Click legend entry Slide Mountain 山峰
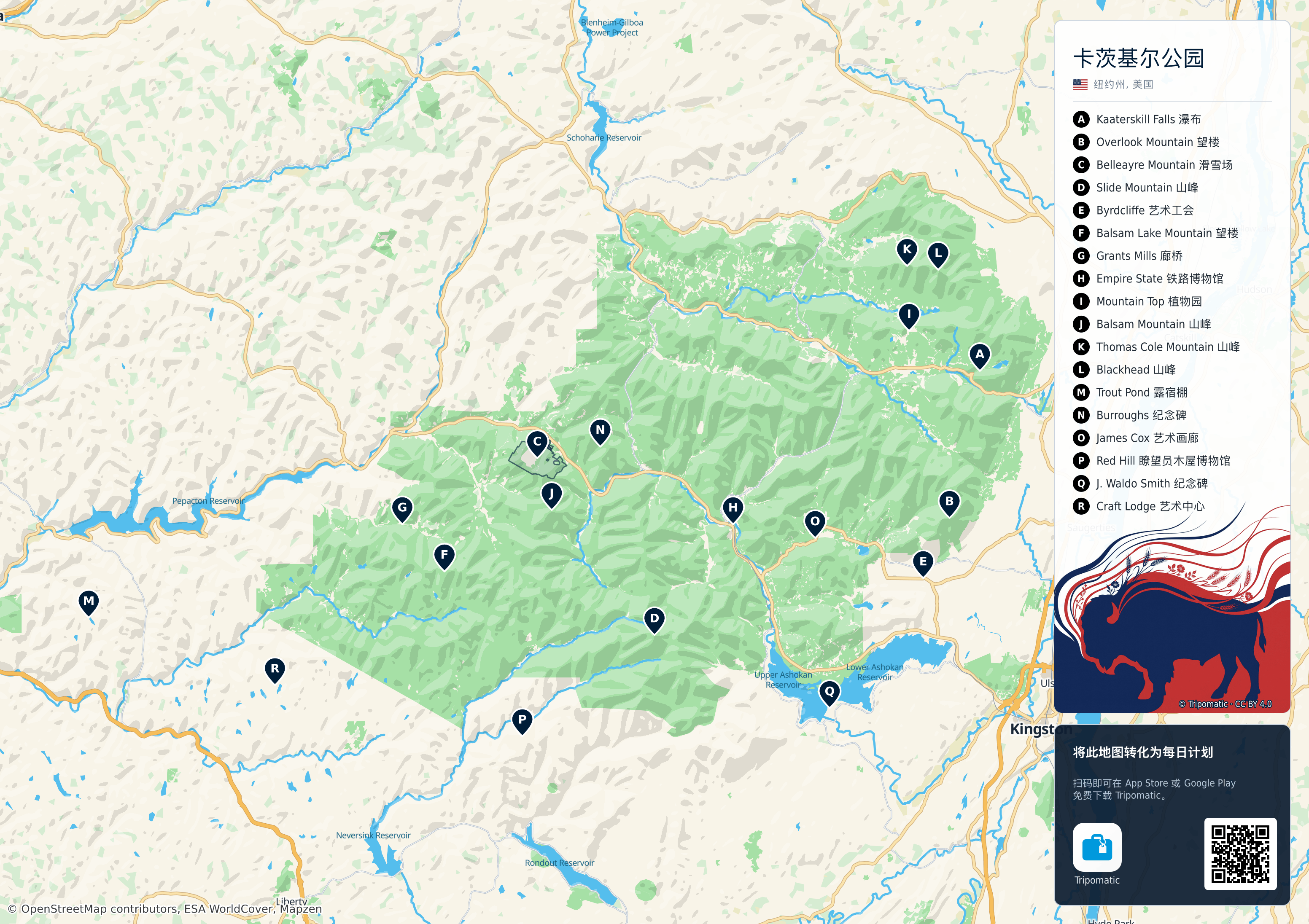The image size is (1309, 924). click(x=1136, y=188)
